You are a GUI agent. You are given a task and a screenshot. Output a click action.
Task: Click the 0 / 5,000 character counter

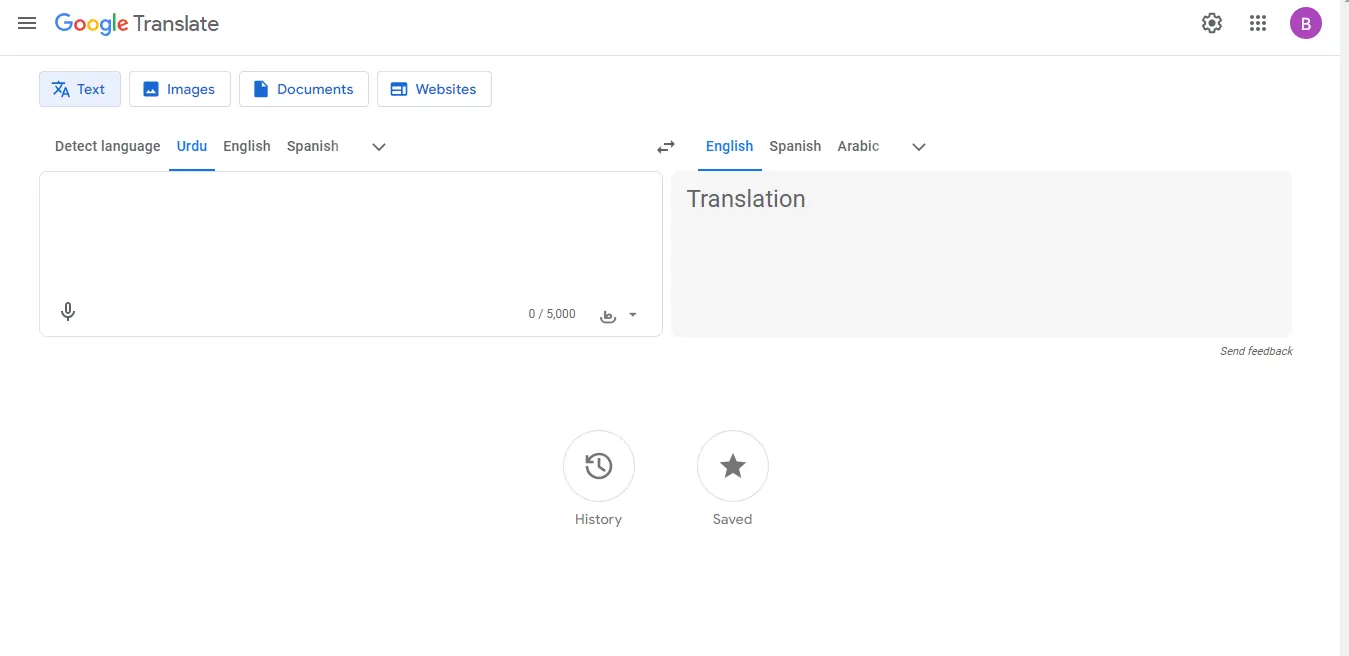(x=552, y=314)
